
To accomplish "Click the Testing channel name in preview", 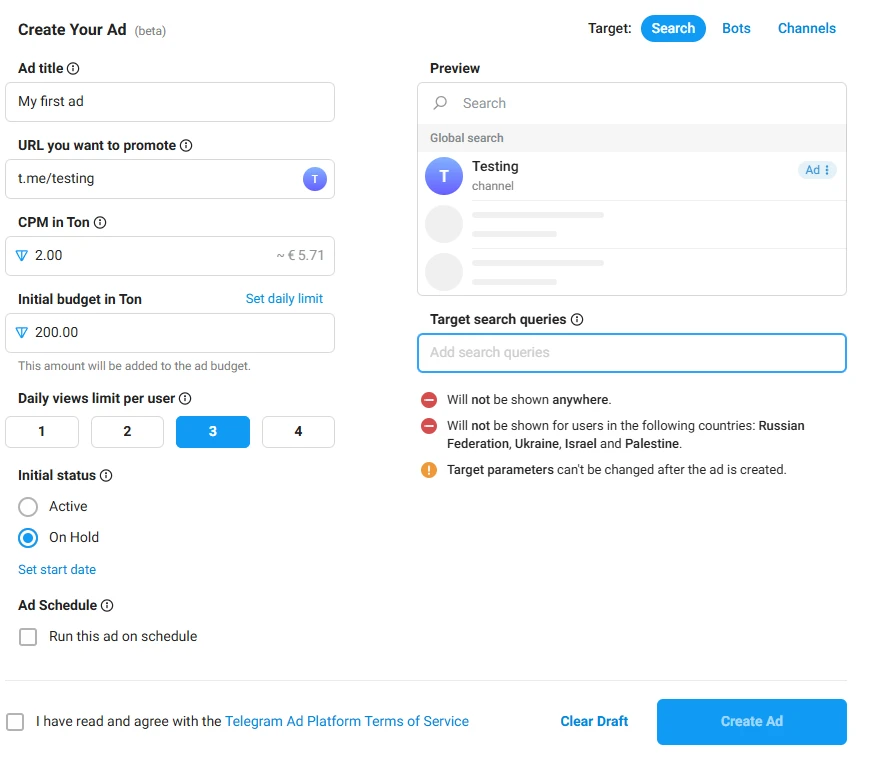I will pos(495,167).
